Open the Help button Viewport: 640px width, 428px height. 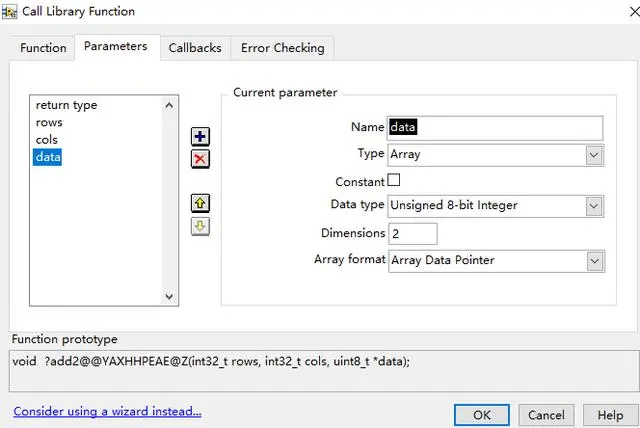[x=610, y=415]
